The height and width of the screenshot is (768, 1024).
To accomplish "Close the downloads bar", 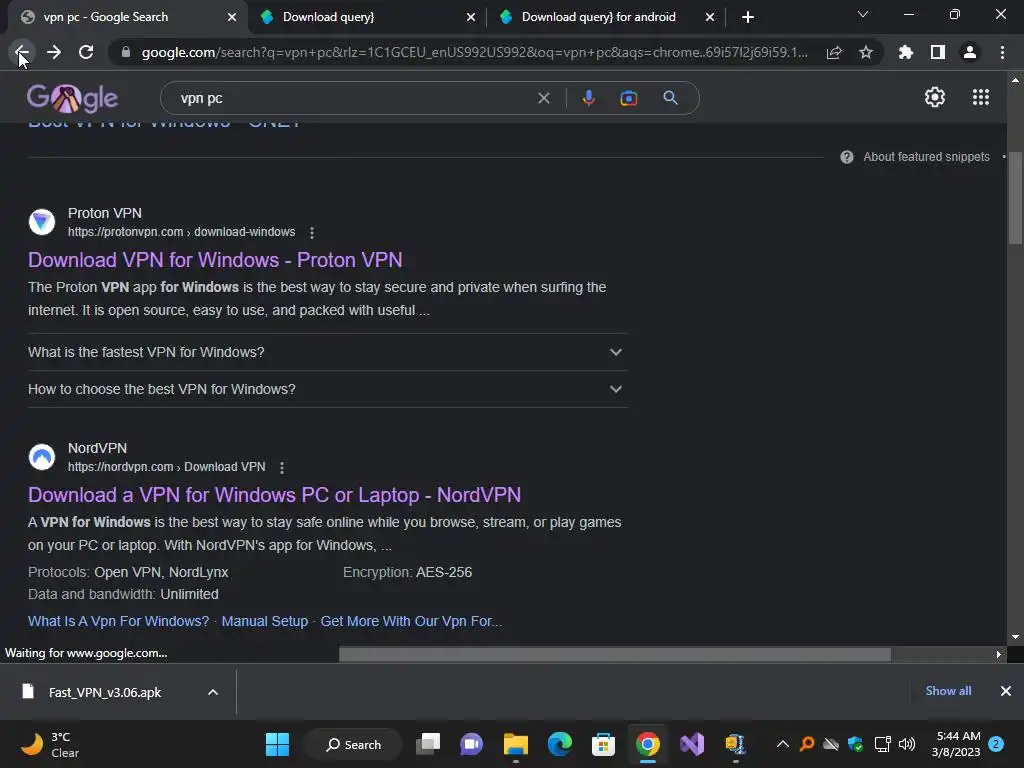I will click(1006, 691).
